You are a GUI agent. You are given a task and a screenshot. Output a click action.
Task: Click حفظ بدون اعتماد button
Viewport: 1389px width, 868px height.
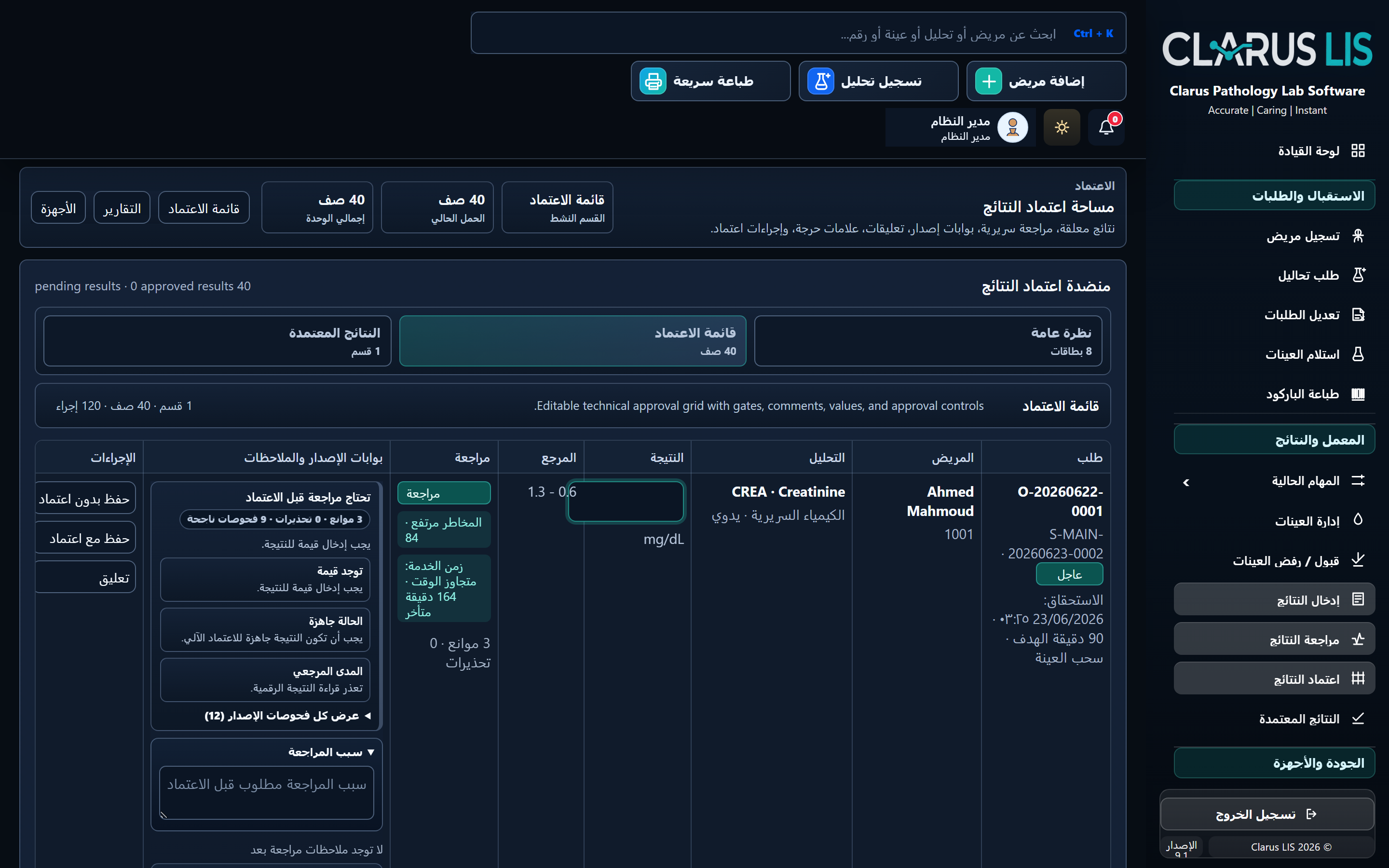point(85,498)
